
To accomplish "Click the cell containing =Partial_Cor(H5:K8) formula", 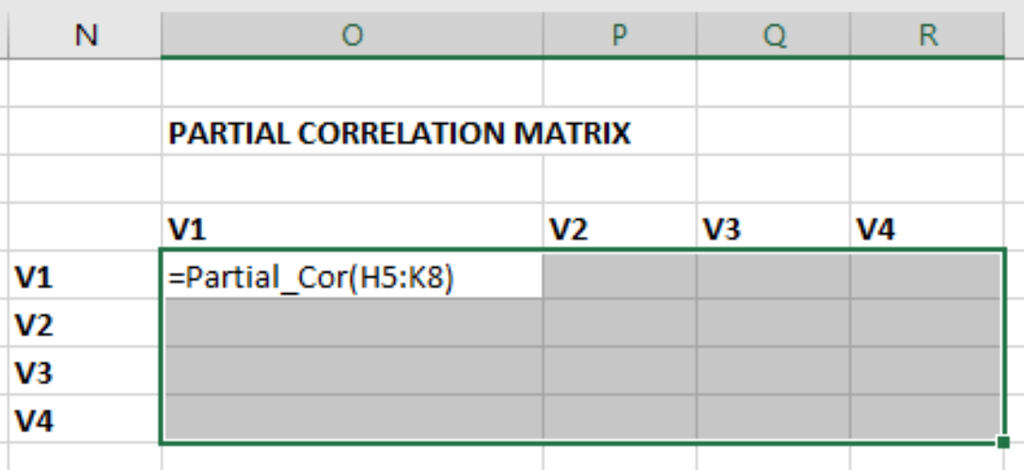I will coord(352,277).
